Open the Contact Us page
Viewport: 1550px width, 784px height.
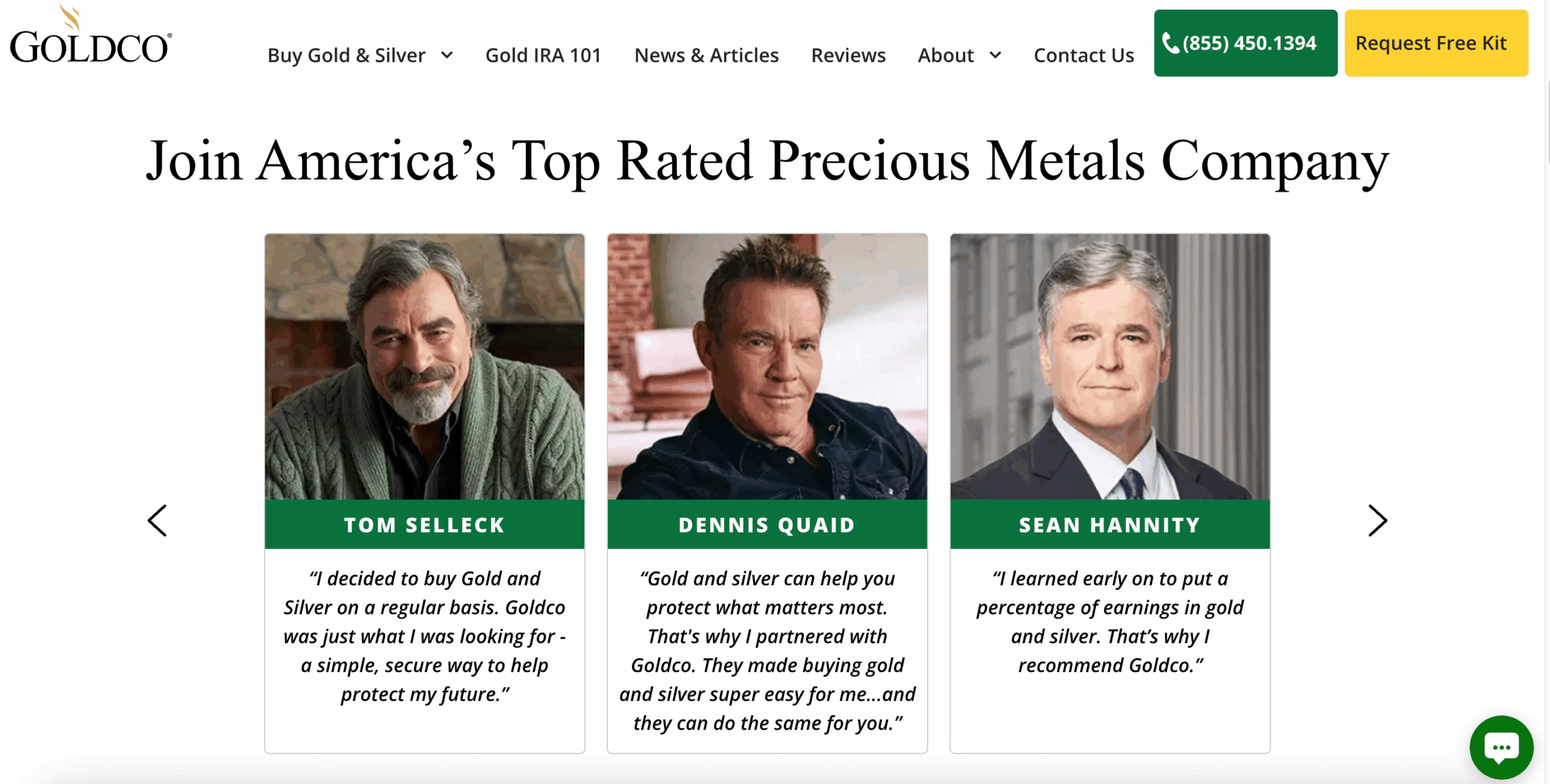pos(1083,56)
